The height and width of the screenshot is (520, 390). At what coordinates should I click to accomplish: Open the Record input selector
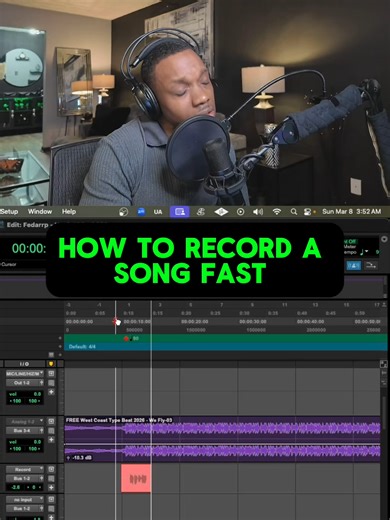[x=25, y=469]
